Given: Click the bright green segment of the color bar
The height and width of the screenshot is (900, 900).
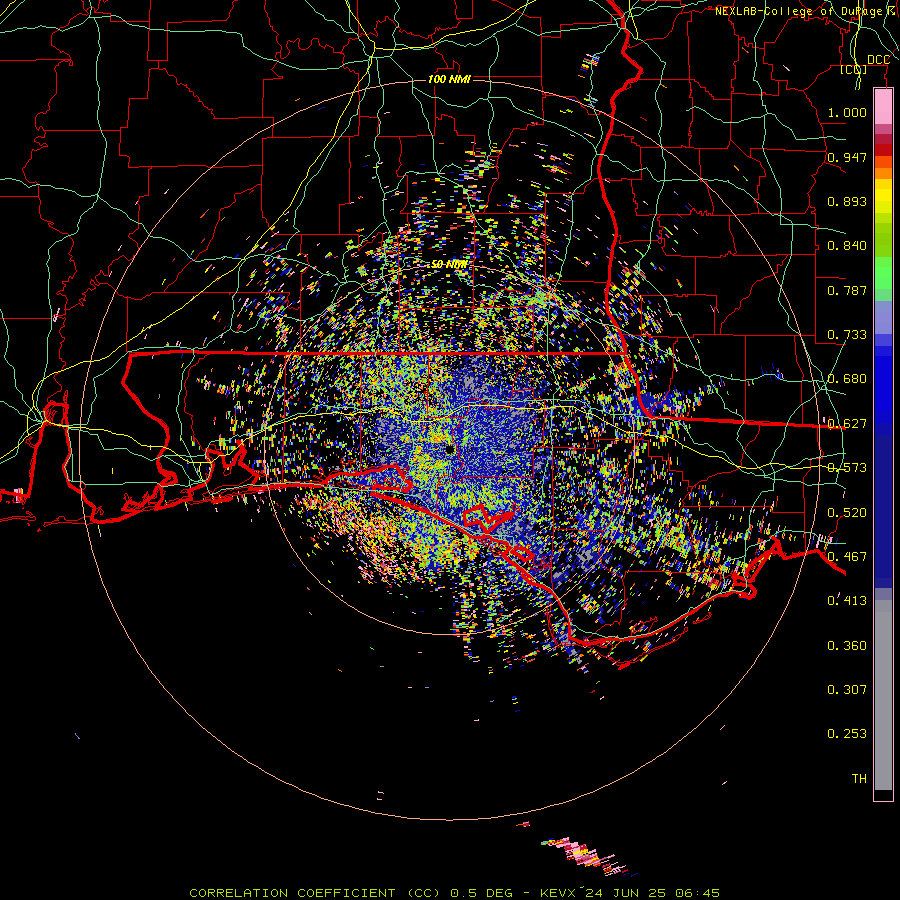Looking at the screenshot, I should click(883, 273).
